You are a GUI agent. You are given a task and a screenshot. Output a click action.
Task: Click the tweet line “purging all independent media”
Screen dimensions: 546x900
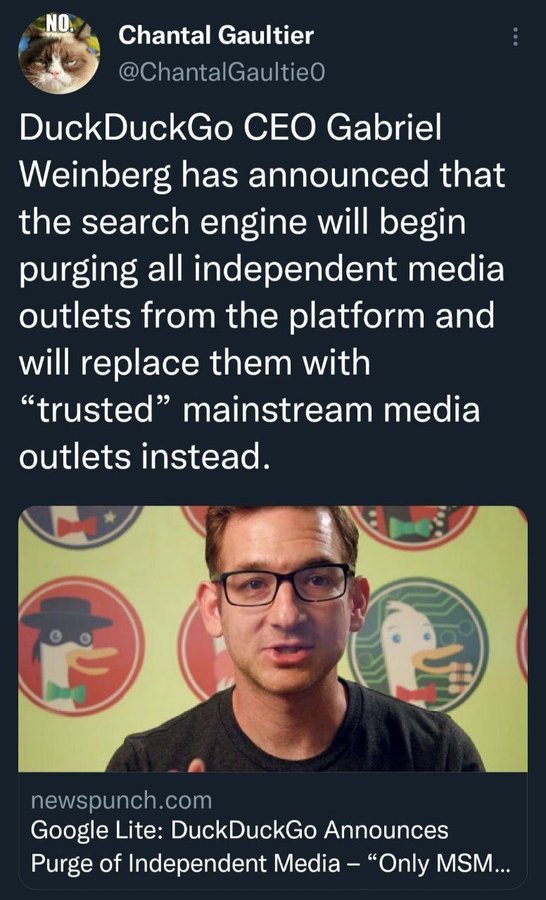[x=262, y=269]
